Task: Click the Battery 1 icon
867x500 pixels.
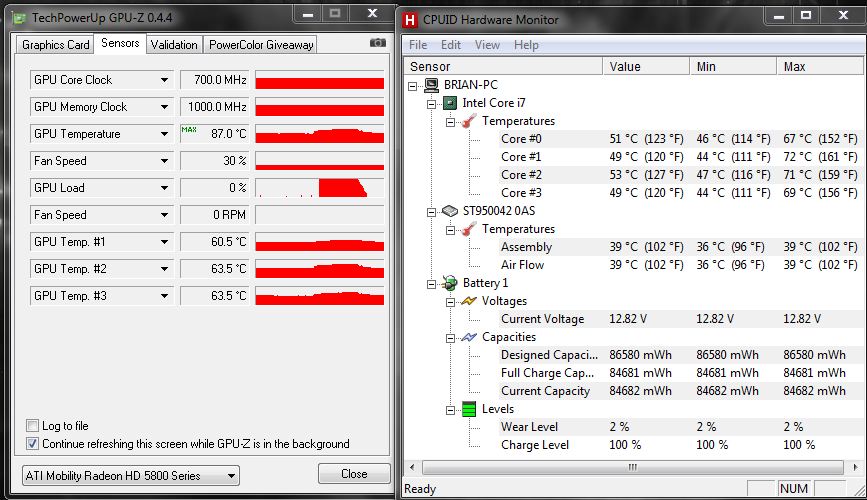Action: coord(450,283)
